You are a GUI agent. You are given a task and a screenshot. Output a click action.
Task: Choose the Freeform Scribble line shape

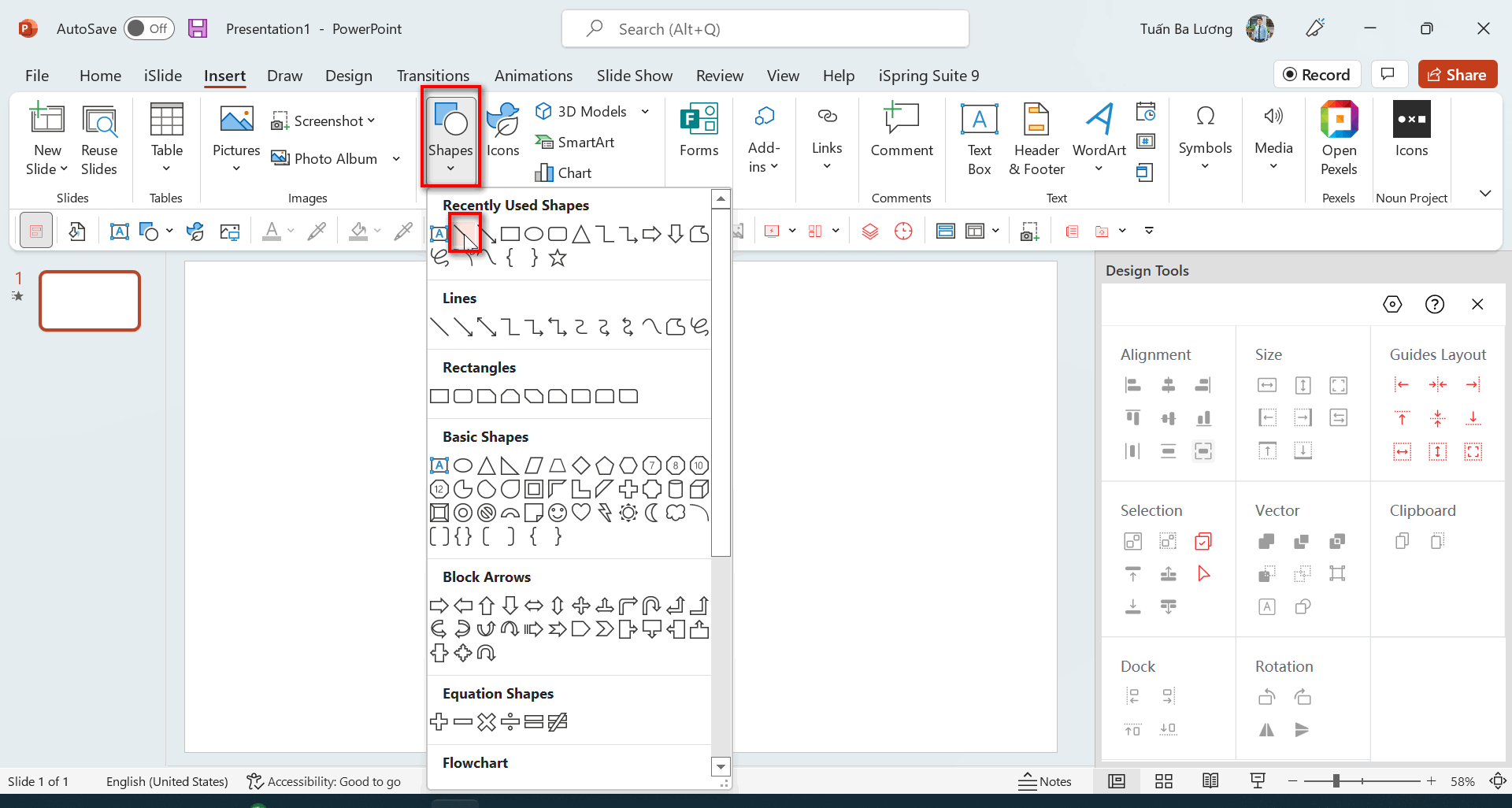699,327
